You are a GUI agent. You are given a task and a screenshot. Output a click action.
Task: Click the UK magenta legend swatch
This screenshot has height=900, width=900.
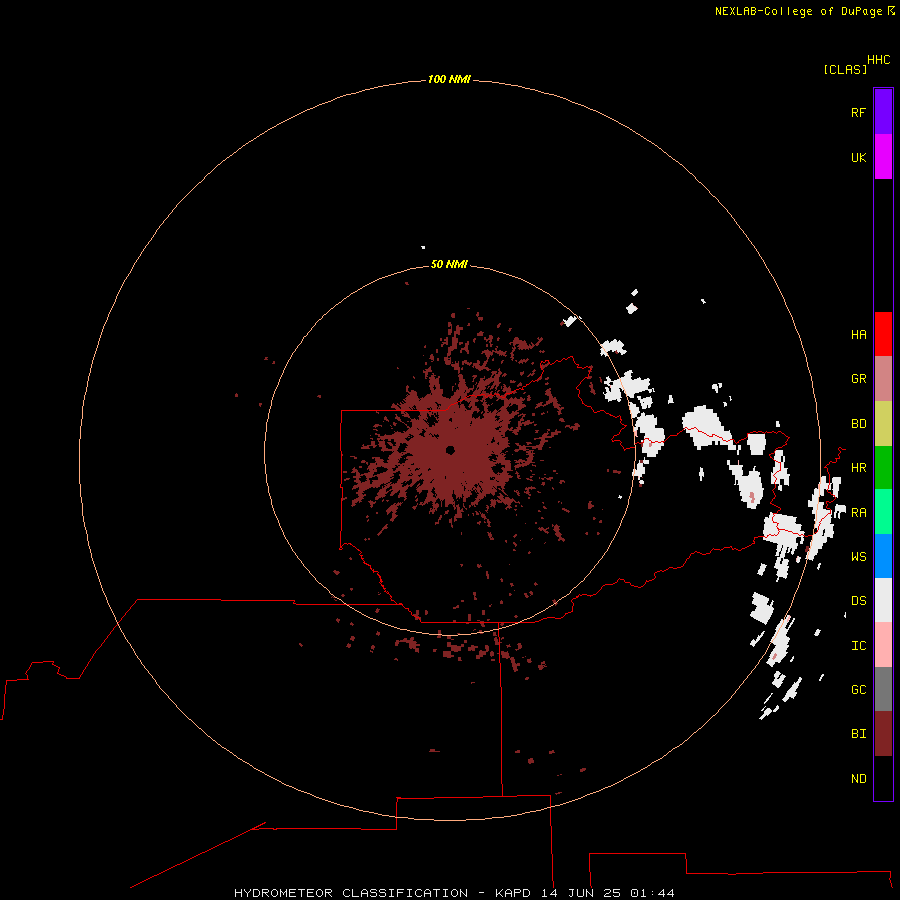883,157
